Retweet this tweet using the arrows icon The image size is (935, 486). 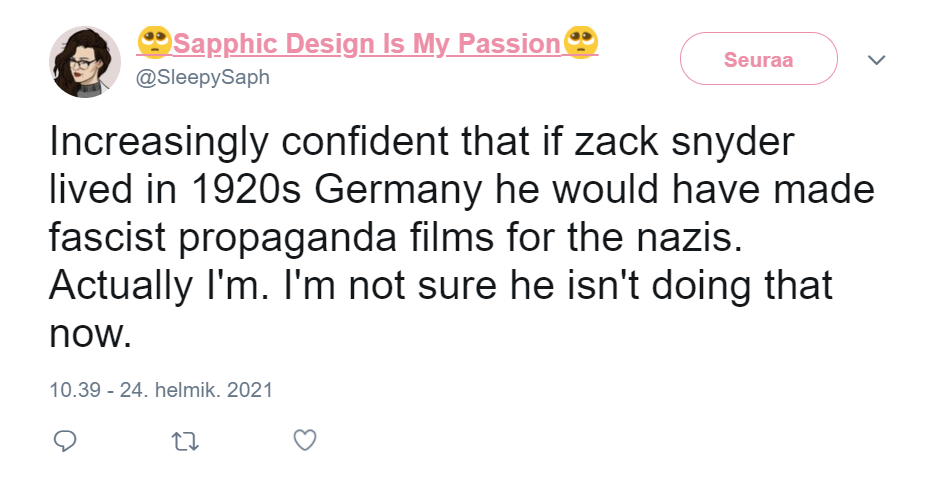click(x=185, y=440)
